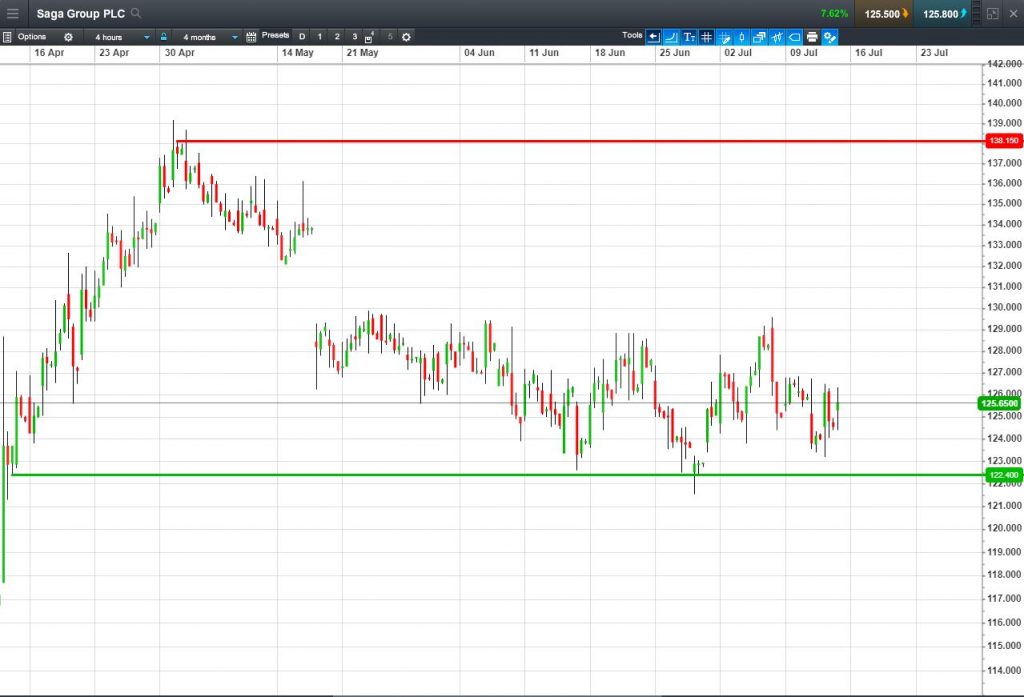Screen dimensions: 1024x697
Task: Click the current price tag 125.6500
Action: pyautogui.click(x=1000, y=403)
